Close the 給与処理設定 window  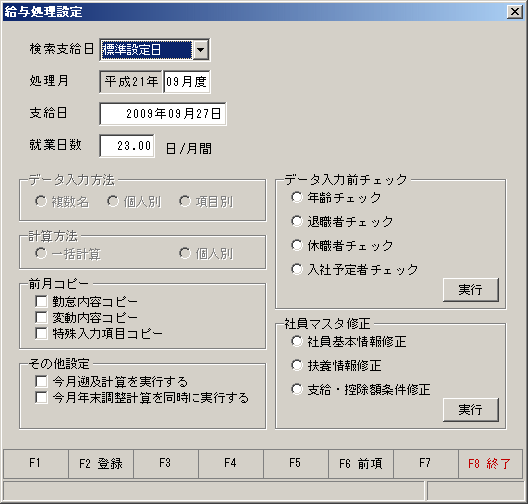[515, 12]
